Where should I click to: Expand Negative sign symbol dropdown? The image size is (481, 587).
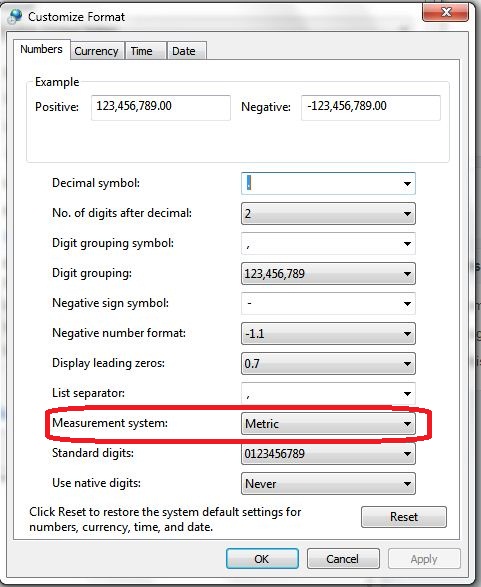[328, 303]
